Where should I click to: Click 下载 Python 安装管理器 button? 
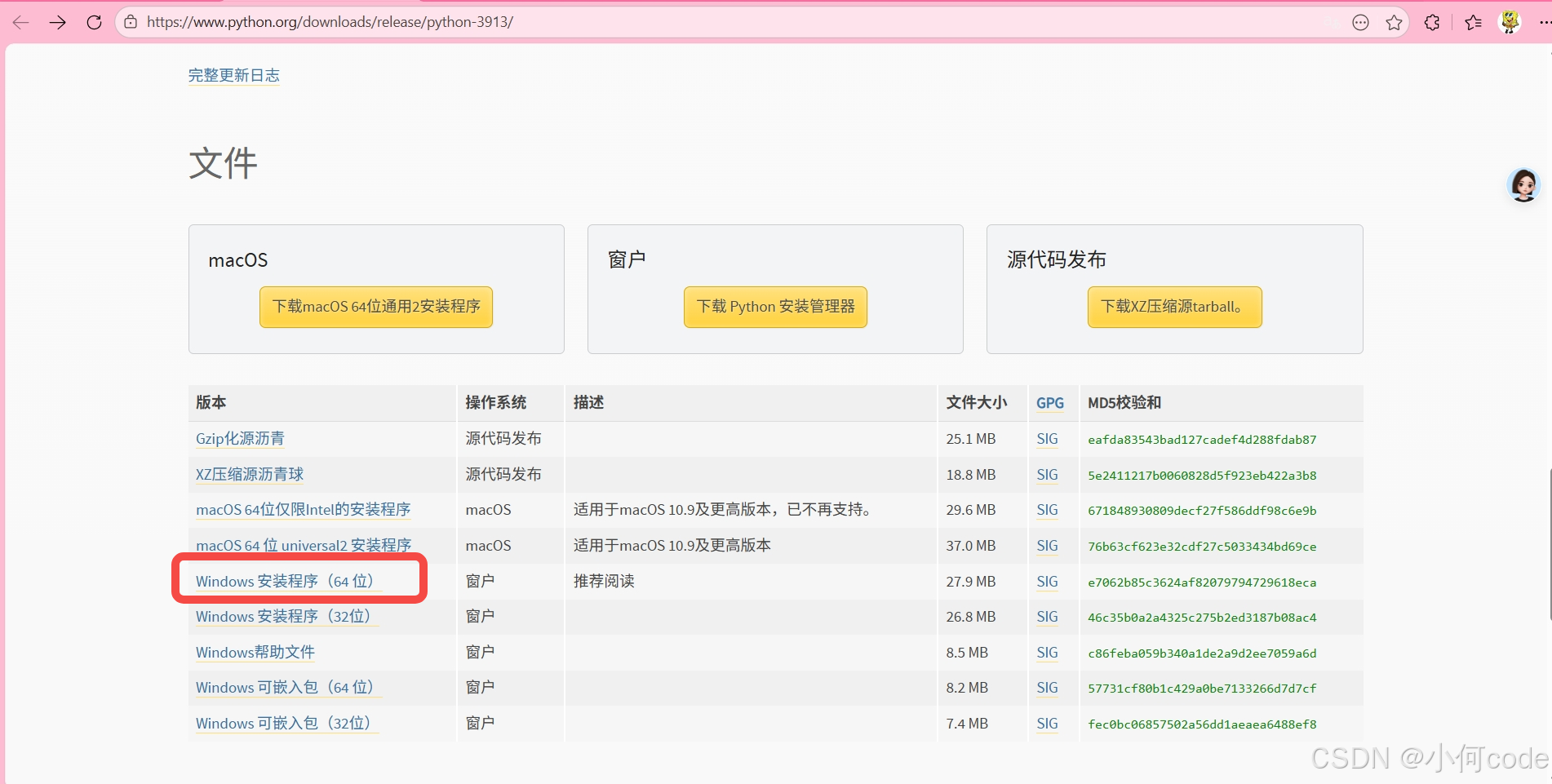click(775, 307)
